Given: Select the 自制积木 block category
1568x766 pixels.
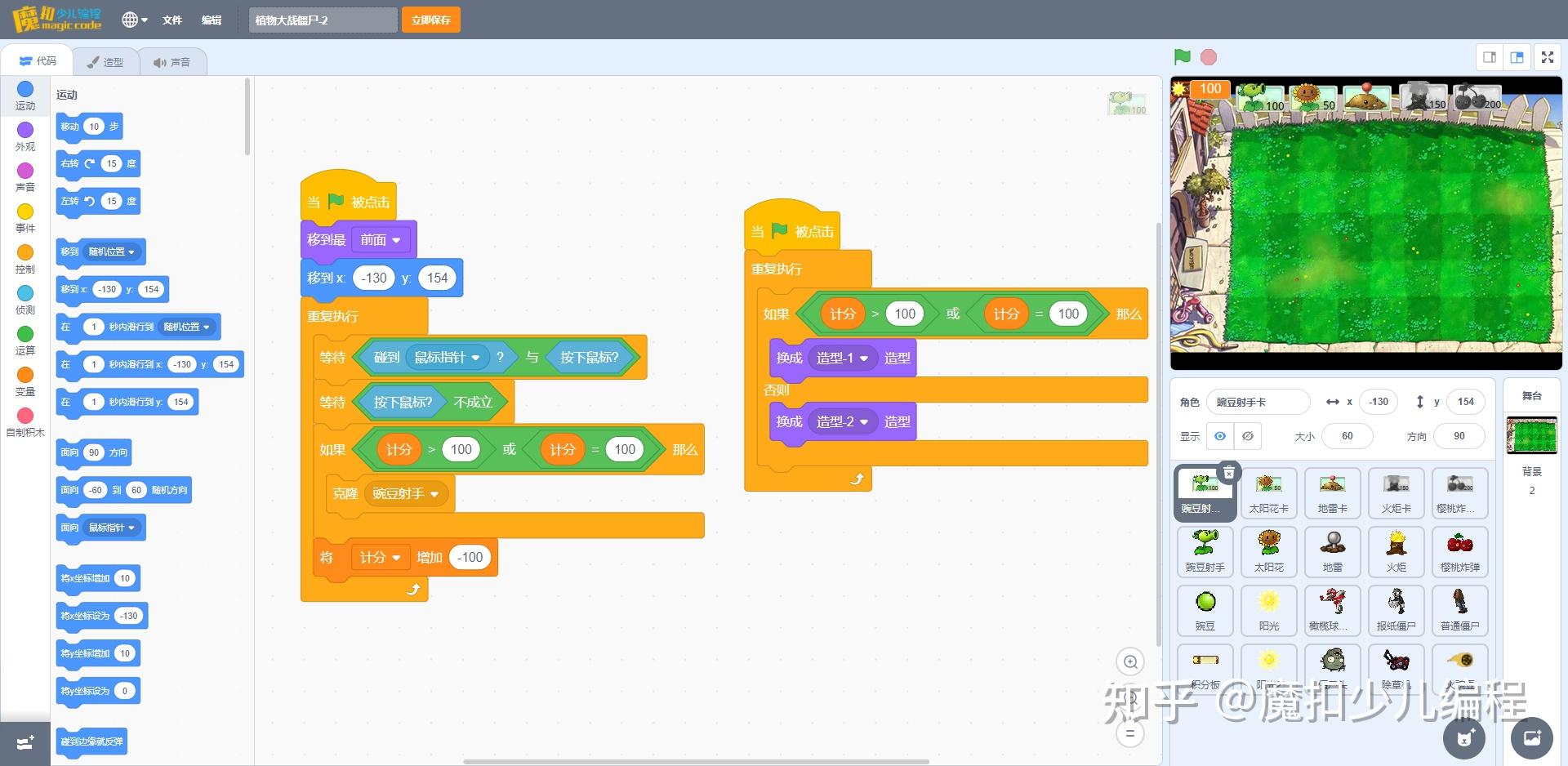Looking at the screenshot, I should (x=25, y=422).
